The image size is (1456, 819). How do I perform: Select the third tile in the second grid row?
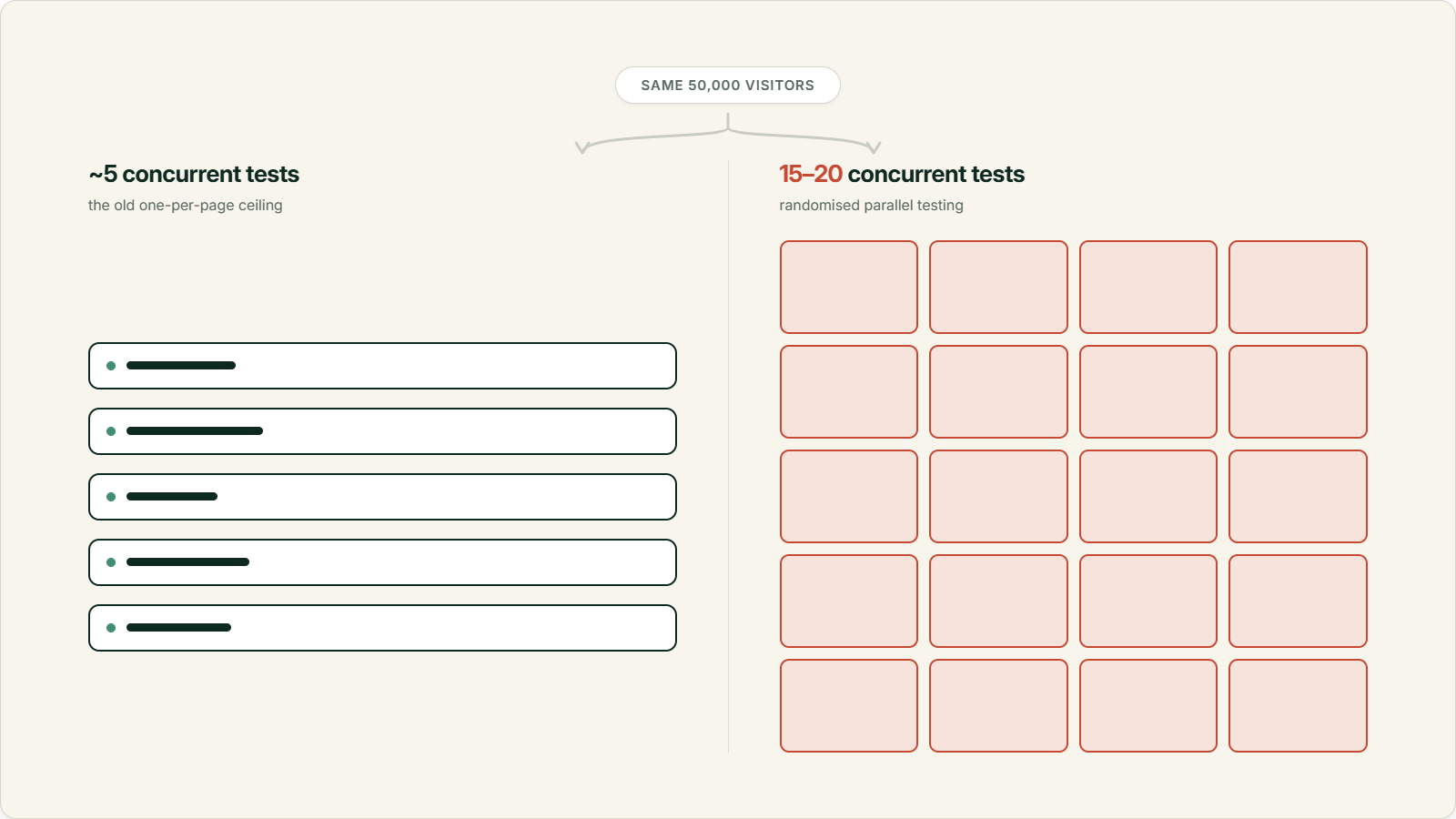pyautogui.click(x=1148, y=391)
